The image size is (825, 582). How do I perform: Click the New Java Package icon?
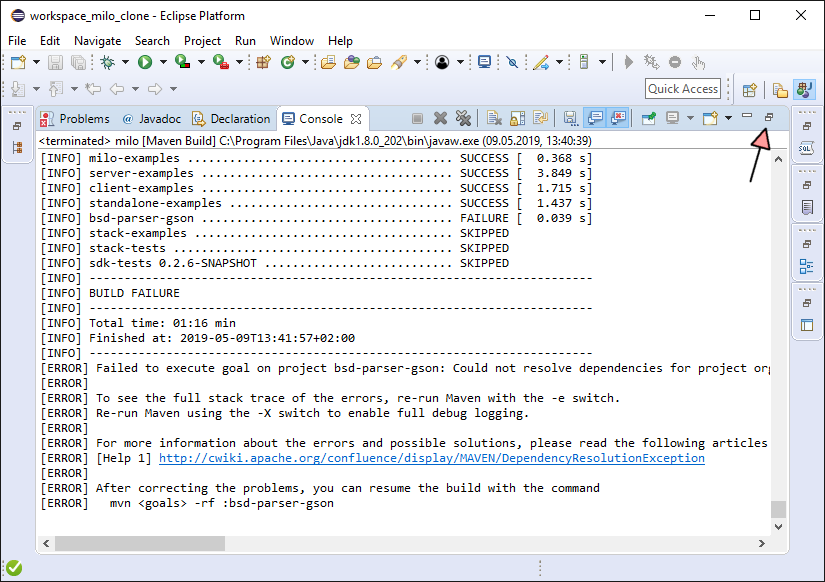click(264, 62)
